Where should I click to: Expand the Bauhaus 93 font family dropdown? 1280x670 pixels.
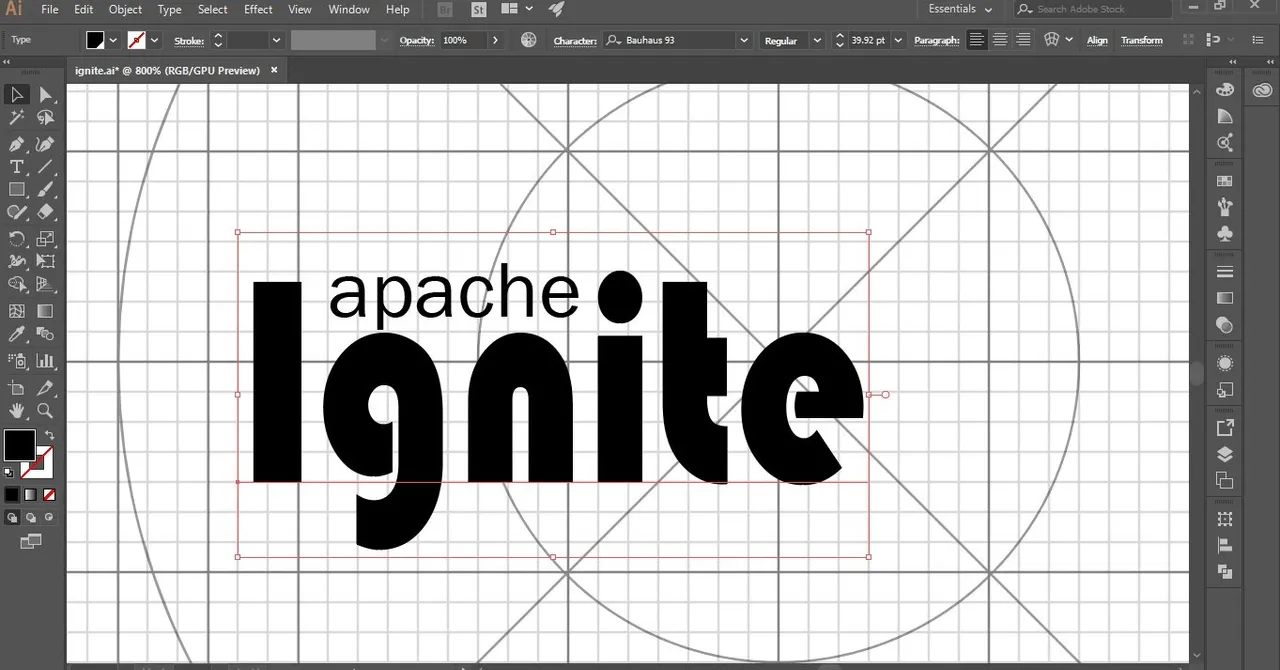point(743,40)
